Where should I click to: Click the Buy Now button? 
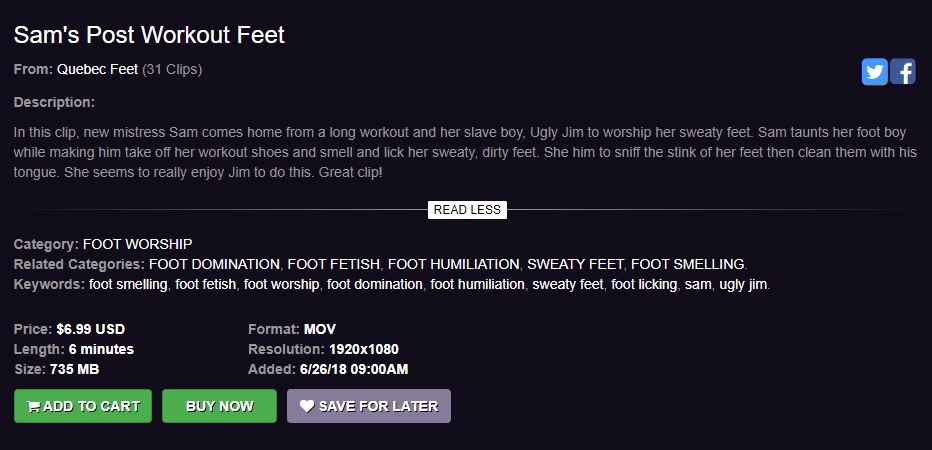coord(219,406)
